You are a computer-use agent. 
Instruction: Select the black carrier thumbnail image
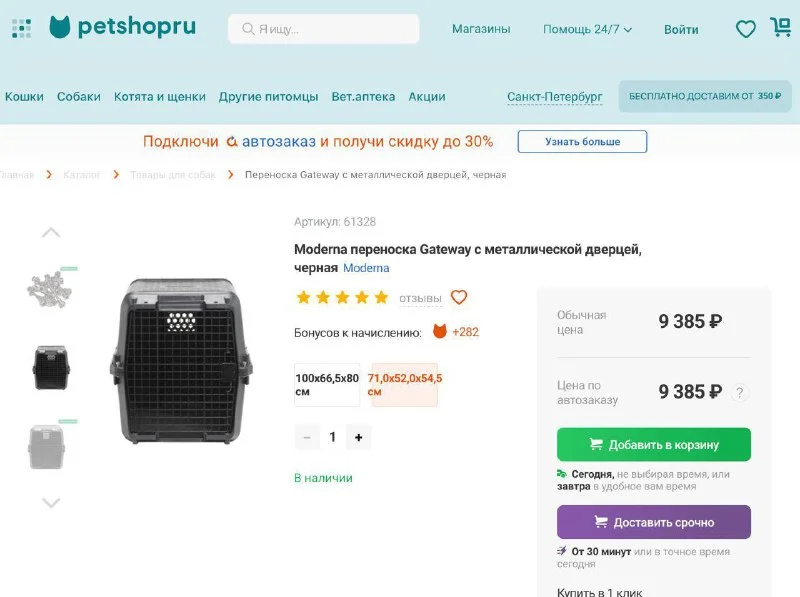pyautogui.click(x=51, y=367)
